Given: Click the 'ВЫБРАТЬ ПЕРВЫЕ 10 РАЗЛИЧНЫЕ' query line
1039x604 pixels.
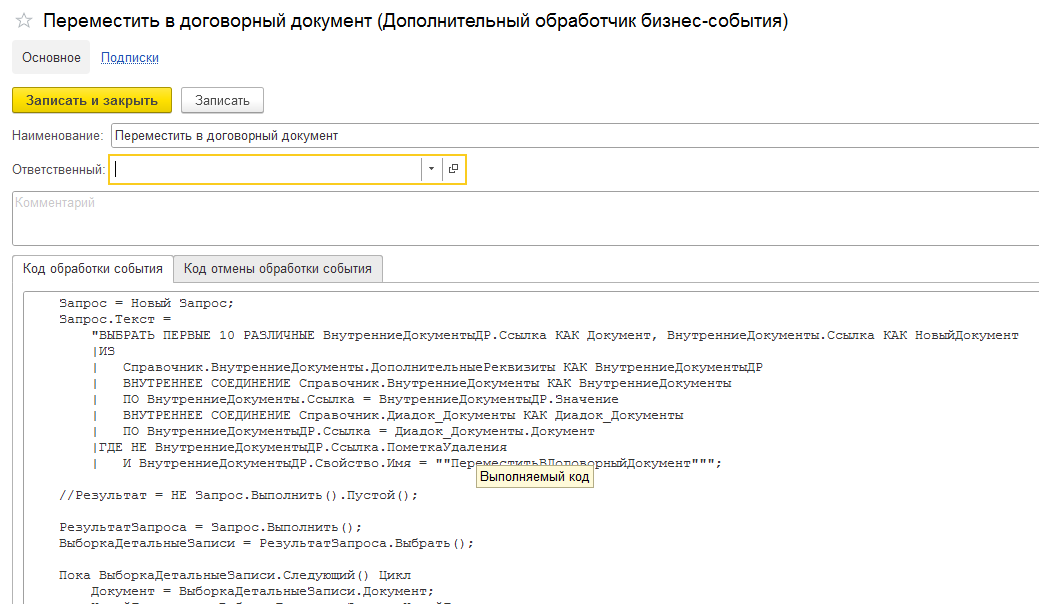Looking at the screenshot, I should coord(555,335).
